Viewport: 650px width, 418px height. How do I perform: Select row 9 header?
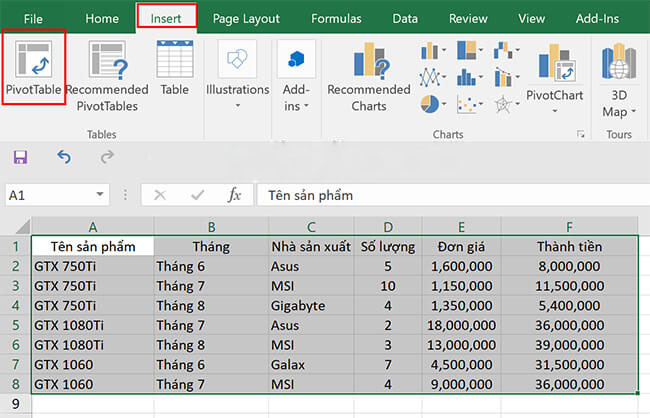(x=15, y=404)
